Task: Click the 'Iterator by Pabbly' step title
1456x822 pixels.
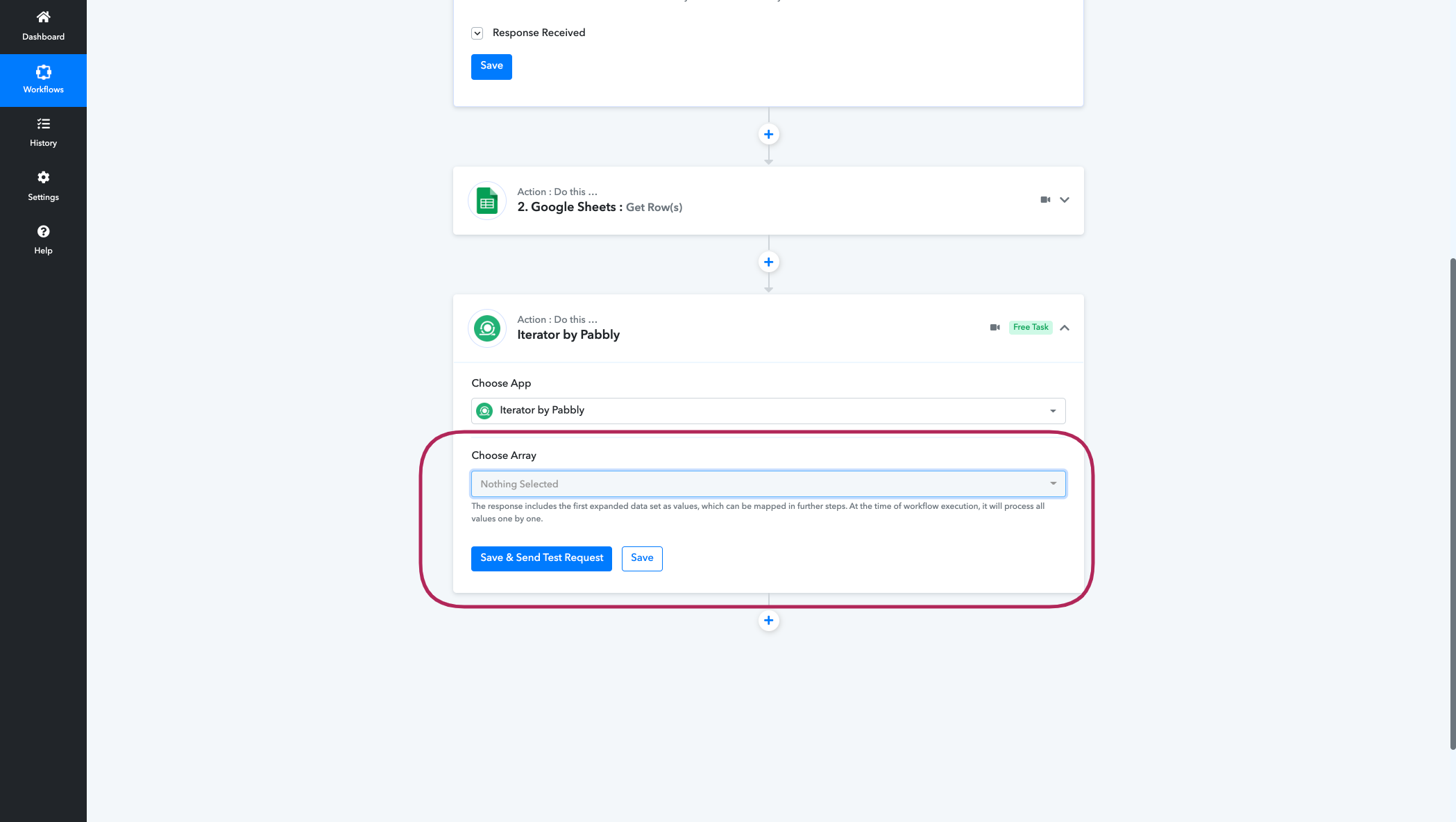Action: click(x=568, y=335)
